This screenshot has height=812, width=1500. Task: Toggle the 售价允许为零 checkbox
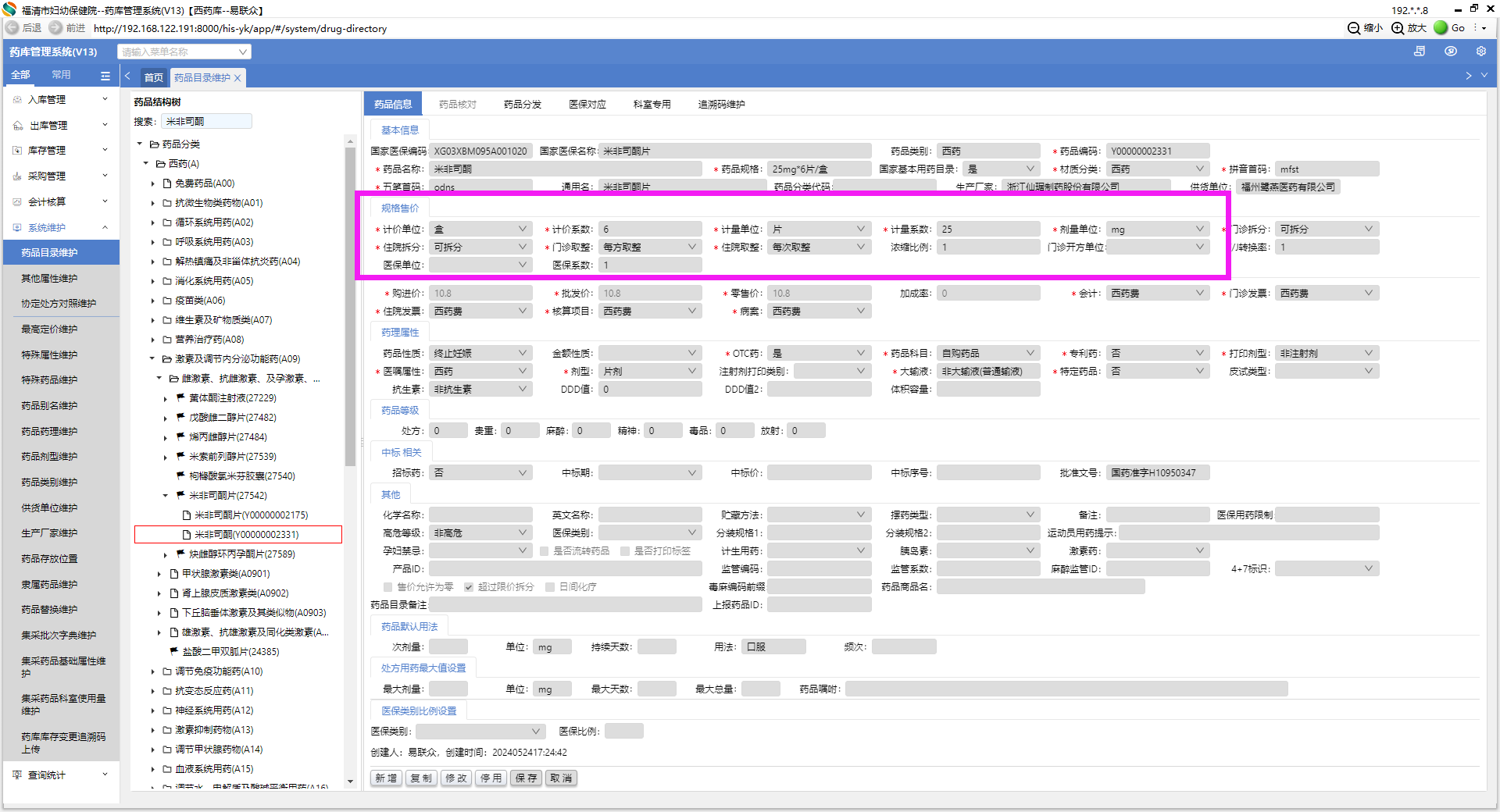(x=387, y=587)
